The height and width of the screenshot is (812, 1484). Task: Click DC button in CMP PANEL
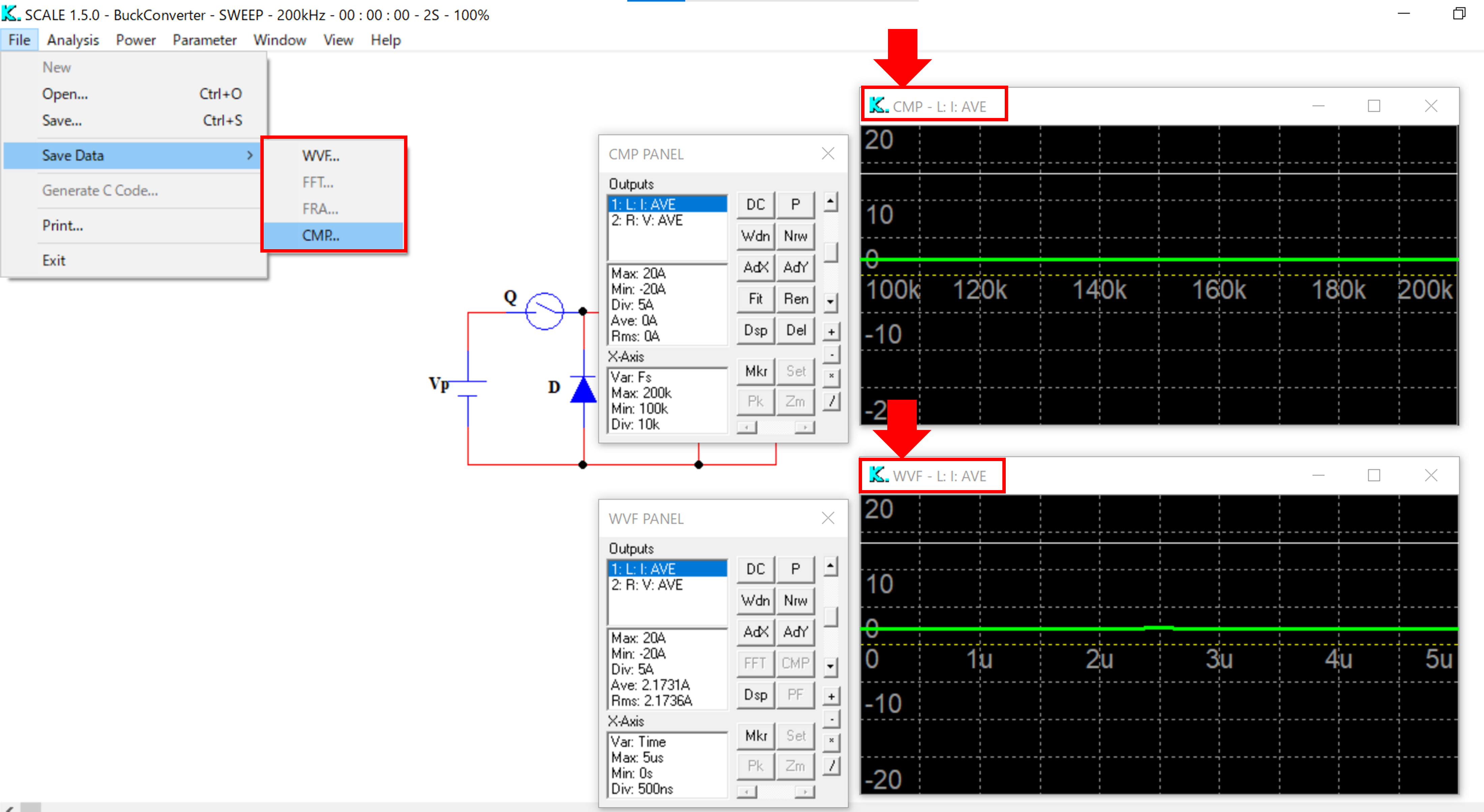[x=755, y=205]
